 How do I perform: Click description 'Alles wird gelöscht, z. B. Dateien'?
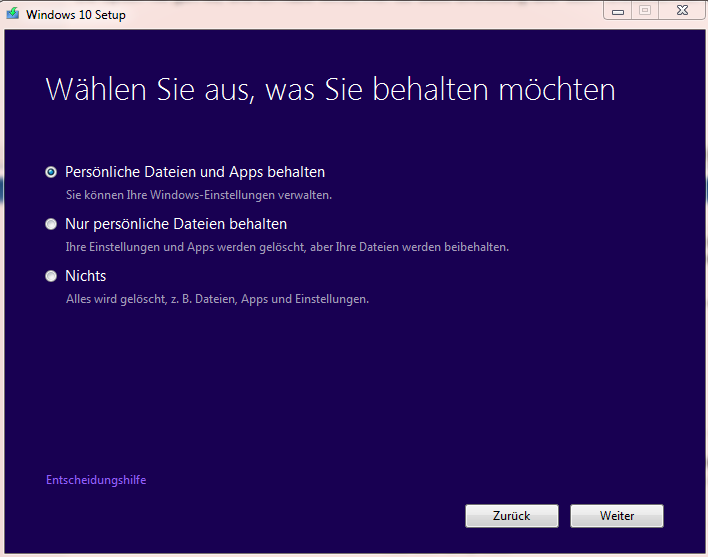pyautogui.click(x=152, y=299)
